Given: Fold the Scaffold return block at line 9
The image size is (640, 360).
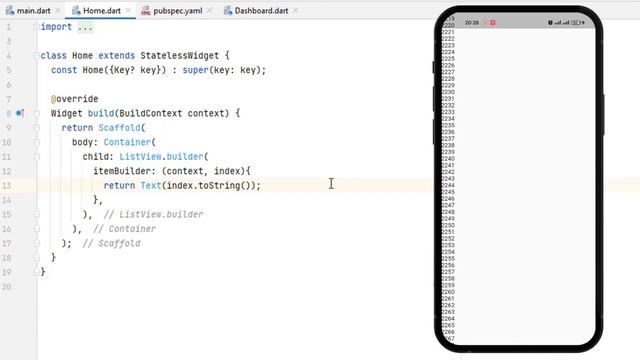Looking at the screenshot, I should pos(37,128).
